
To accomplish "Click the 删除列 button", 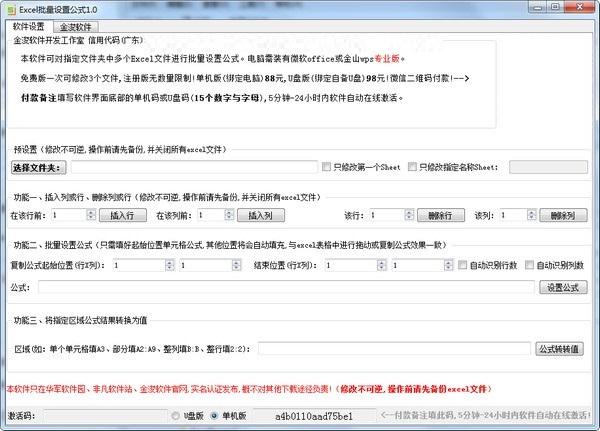I will coord(563,215).
